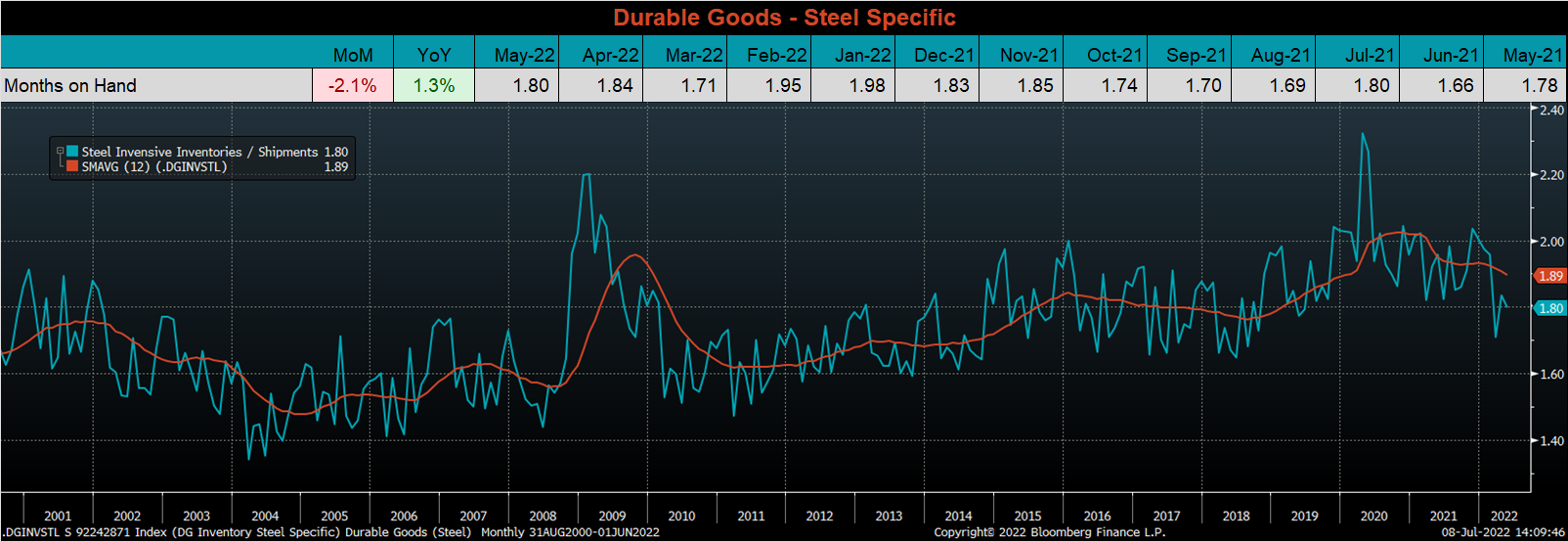Click the teal 1.80 axis value tag

pos(1550,308)
